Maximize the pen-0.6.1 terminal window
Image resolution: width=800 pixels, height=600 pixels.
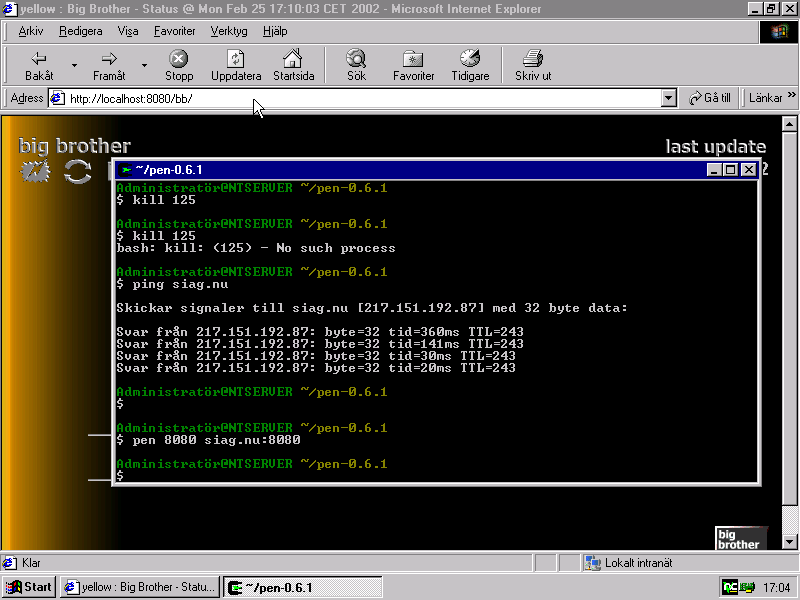pos(730,170)
